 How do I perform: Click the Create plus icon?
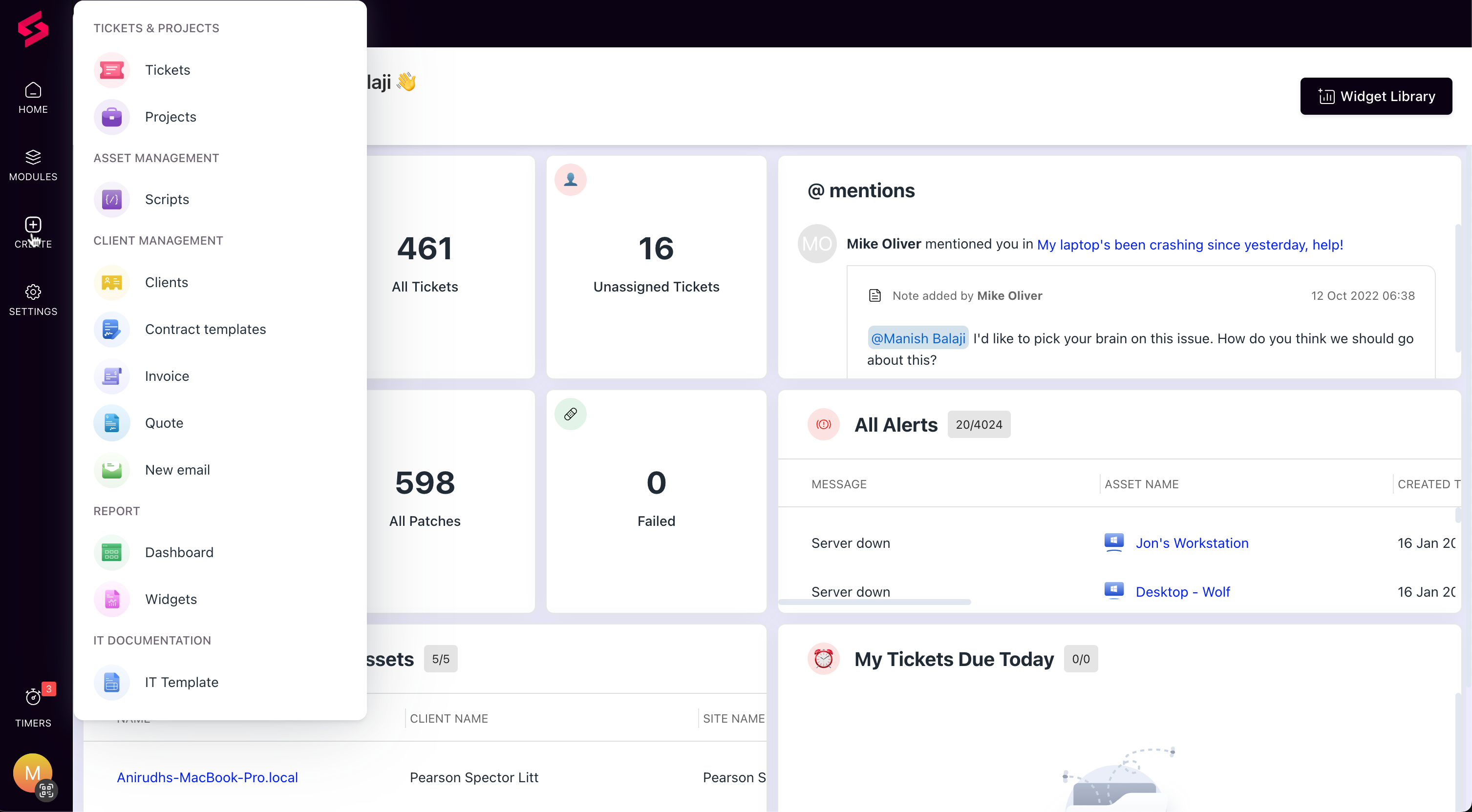[x=33, y=225]
